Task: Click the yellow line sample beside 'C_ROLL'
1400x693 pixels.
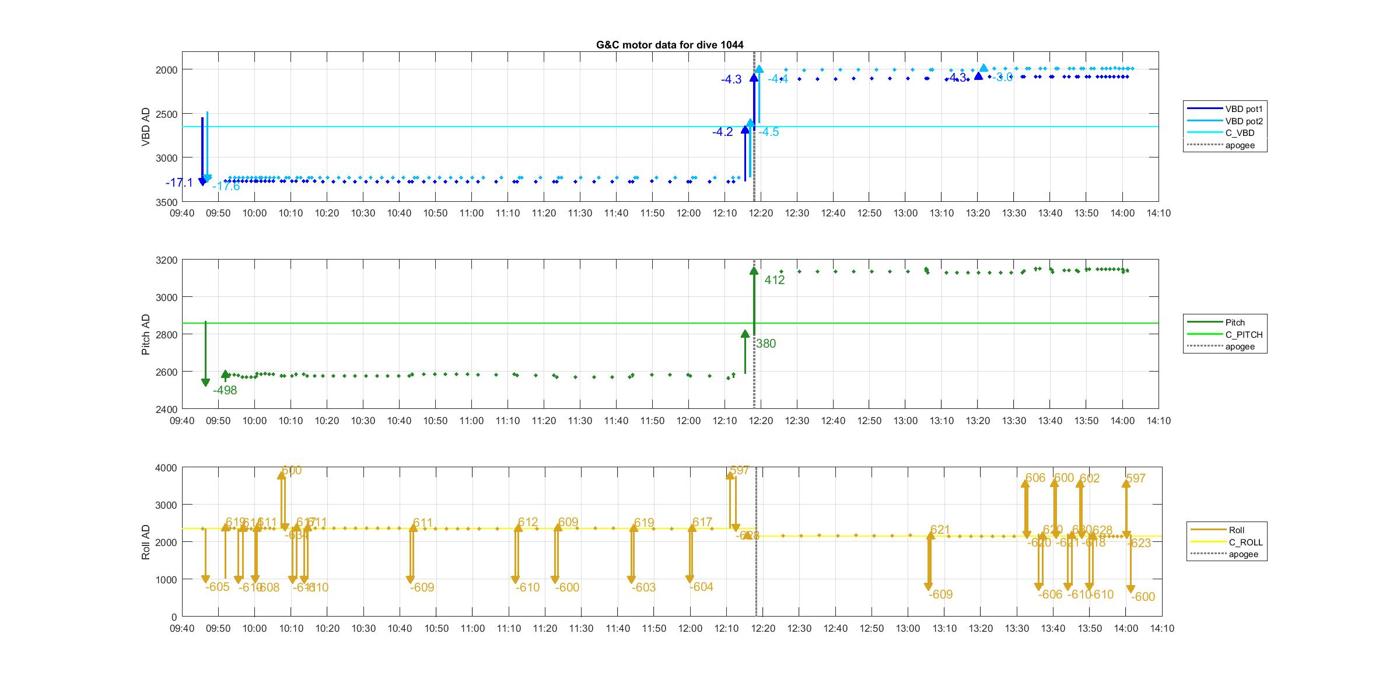Action: (1207, 542)
